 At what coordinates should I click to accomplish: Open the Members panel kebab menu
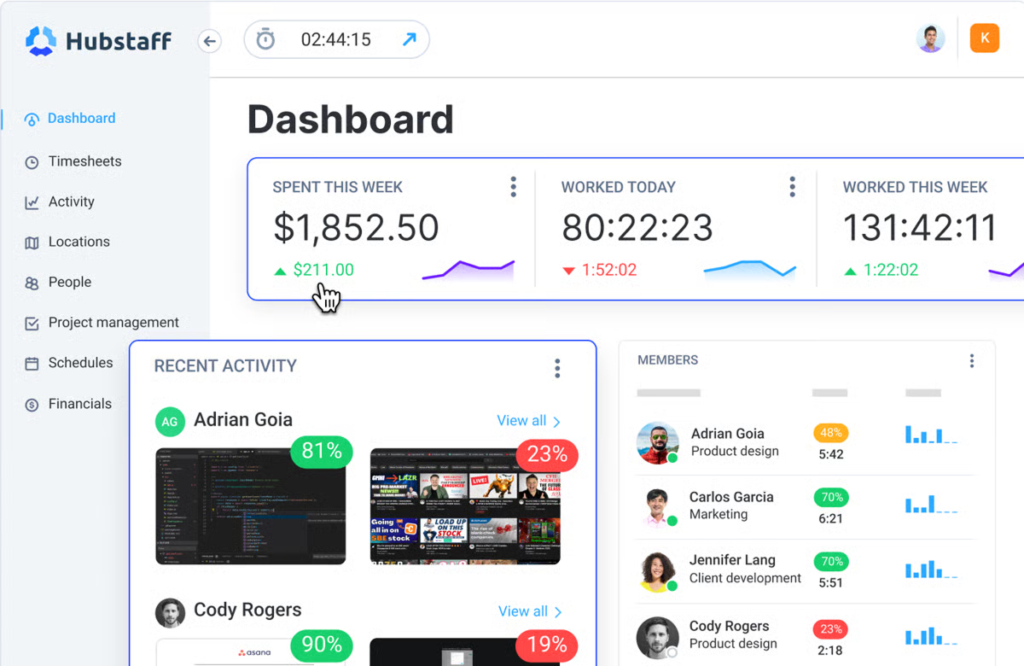(x=971, y=361)
